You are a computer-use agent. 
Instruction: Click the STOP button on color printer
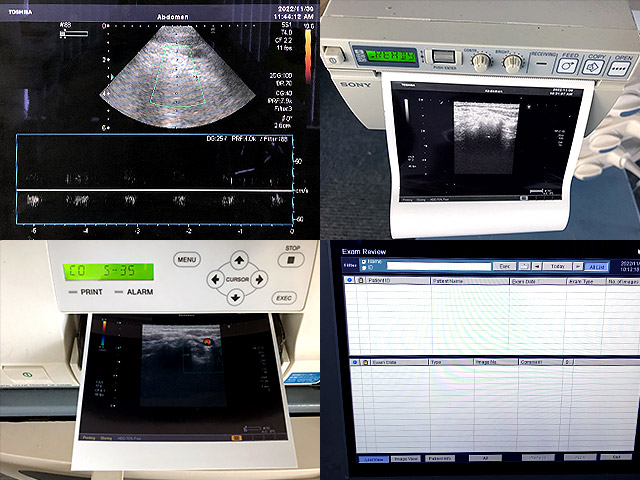291,260
